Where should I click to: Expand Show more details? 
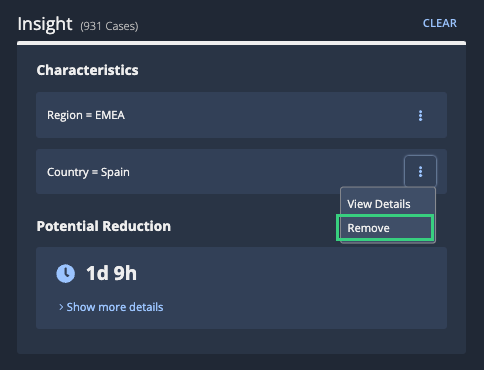point(111,307)
